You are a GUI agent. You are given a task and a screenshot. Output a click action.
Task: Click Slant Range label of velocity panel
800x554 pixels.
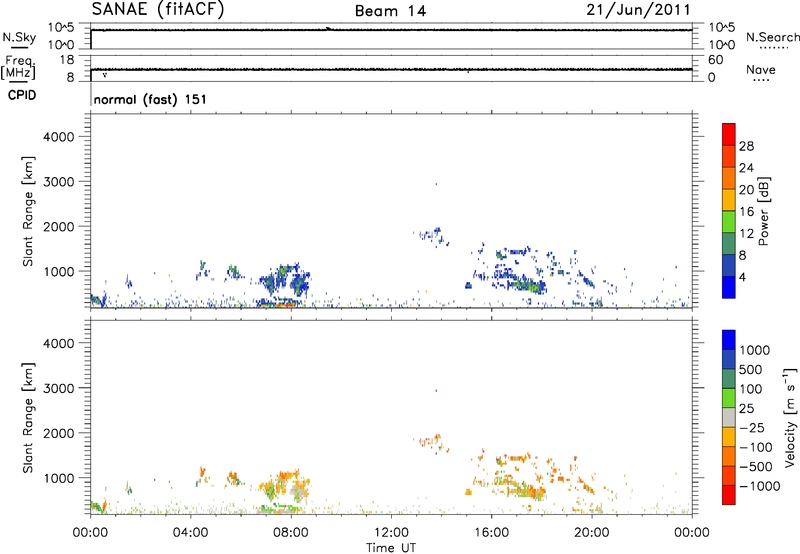tap(28, 418)
